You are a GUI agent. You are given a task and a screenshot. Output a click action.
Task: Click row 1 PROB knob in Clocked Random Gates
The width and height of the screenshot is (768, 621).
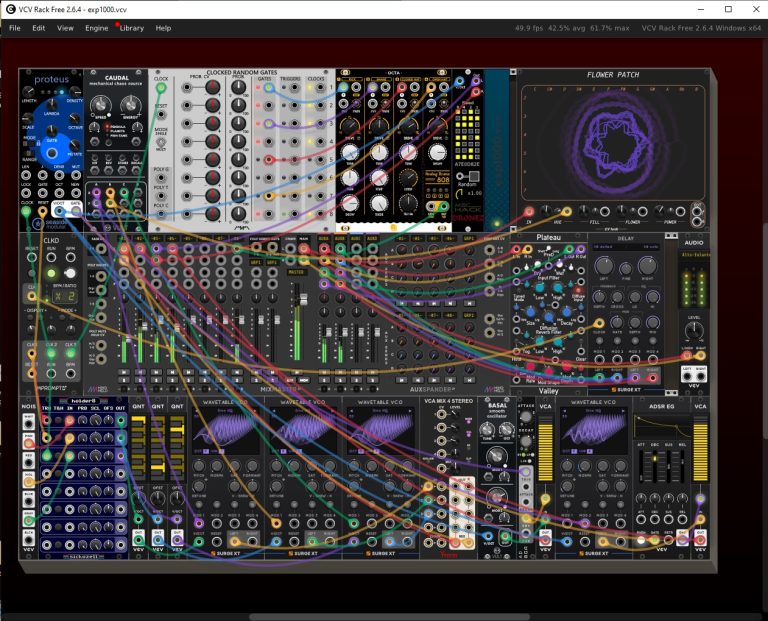pyautogui.click(x=238, y=87)
